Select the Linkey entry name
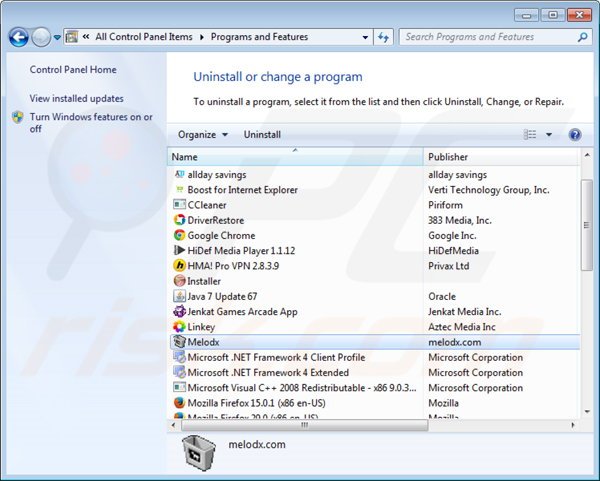 tap(201, 327)
